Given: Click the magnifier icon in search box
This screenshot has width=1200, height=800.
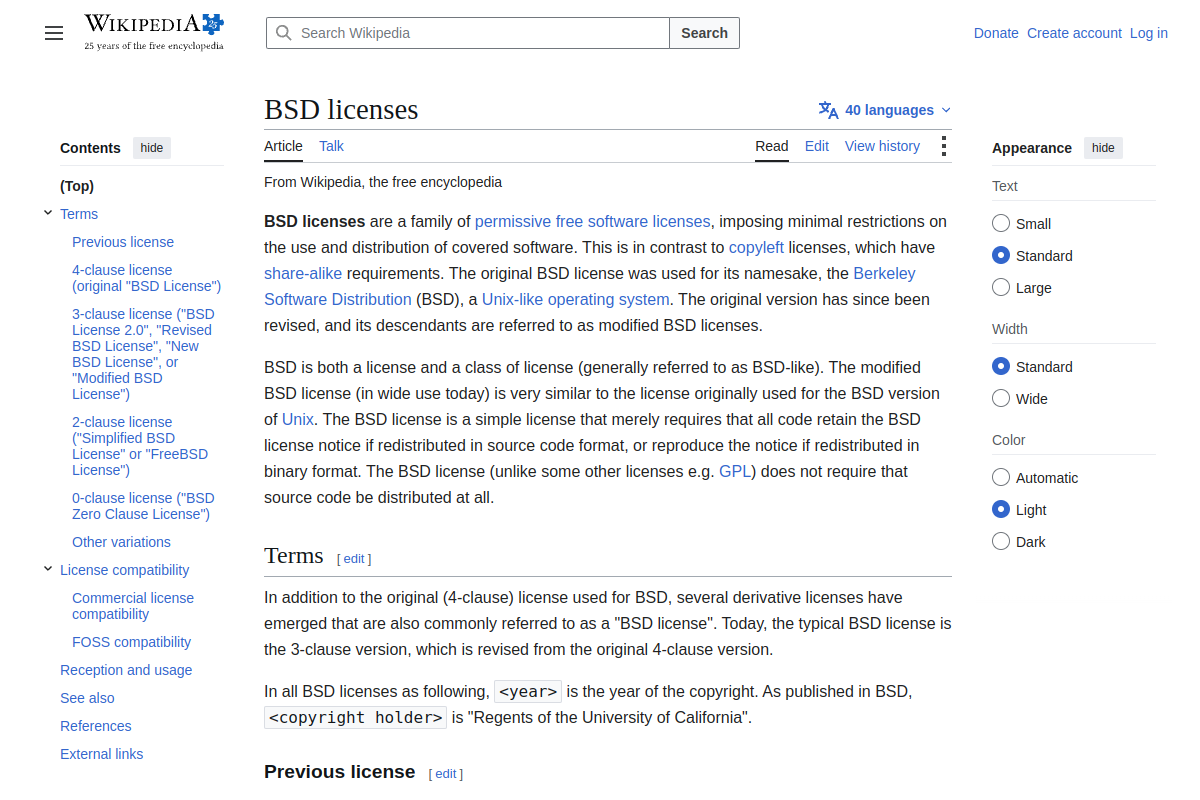Looking at the screenshot, I should pos(284,33).
